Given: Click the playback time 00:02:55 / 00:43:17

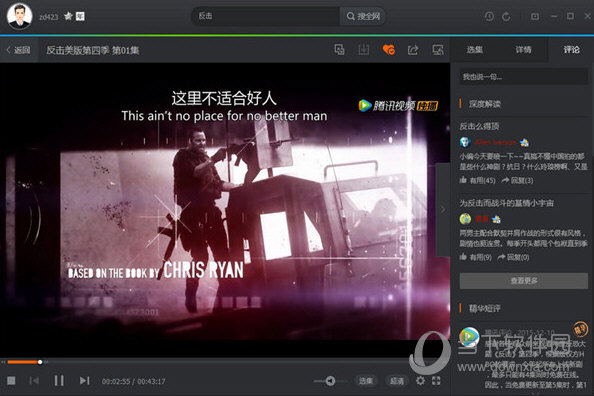Looking at the screenshot, I should pos(133,381).
